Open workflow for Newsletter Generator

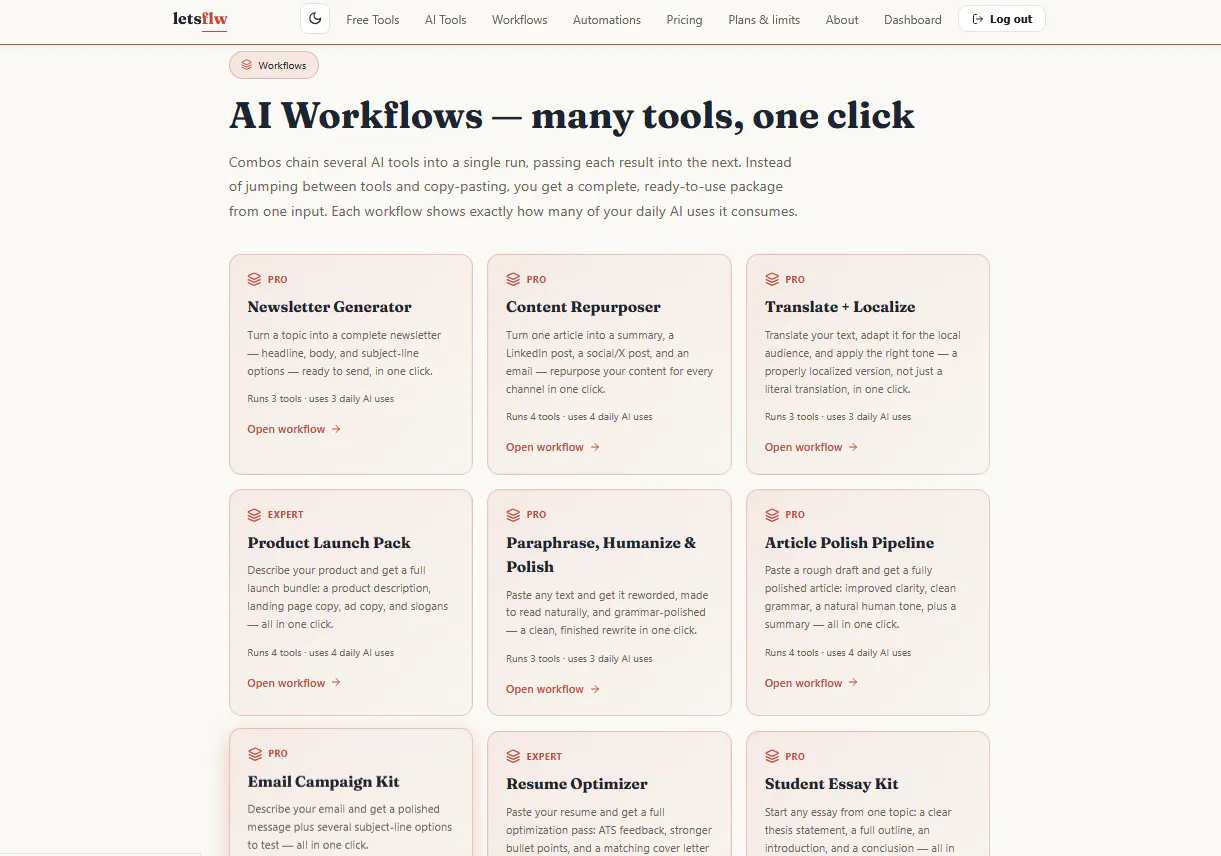pos(294,429)
